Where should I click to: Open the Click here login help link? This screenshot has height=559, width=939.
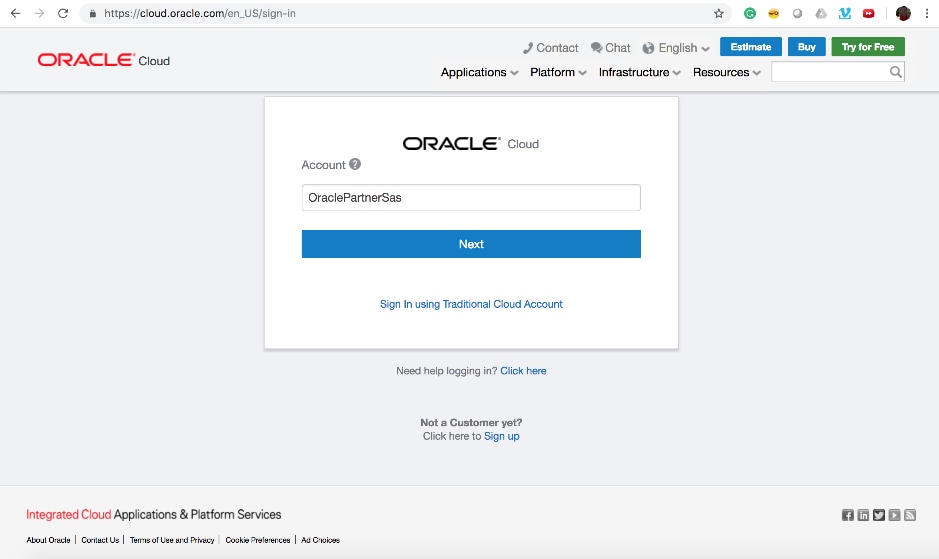click(523, 371)
